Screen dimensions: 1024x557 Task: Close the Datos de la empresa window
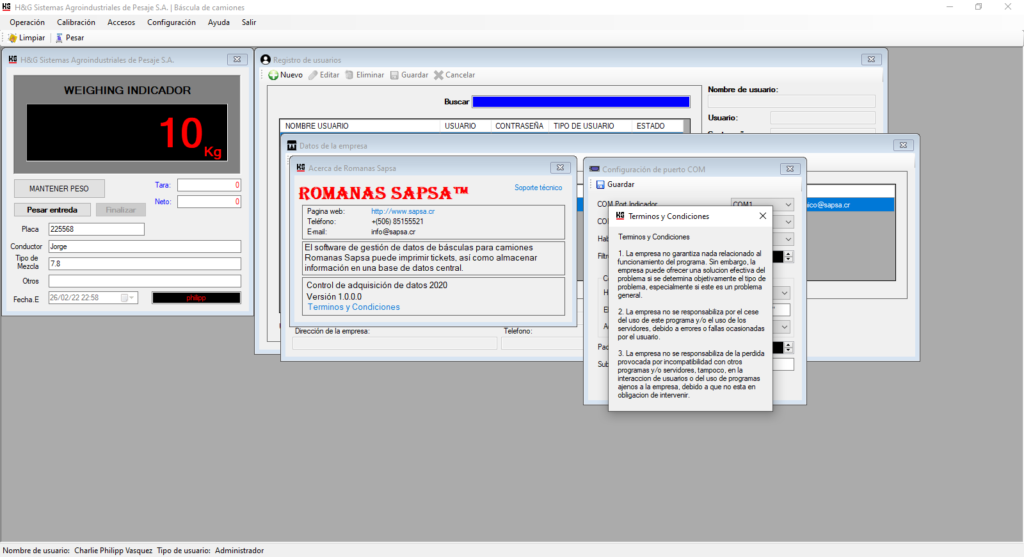pyautogui.click(x=903, y=145)
